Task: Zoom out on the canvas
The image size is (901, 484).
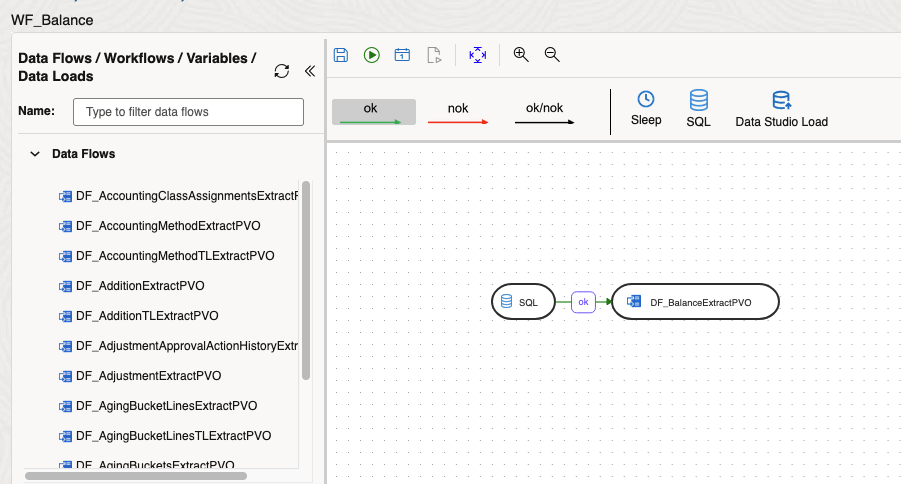Action: (x=551, y=55)
